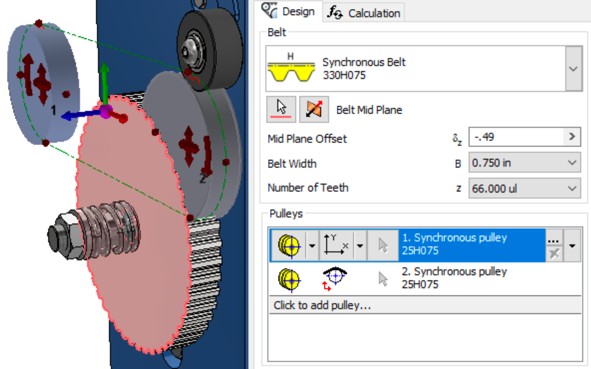Click pulley 1 yellow component type icon
Viewport: 591px width, 369px height.
(289, 245)
